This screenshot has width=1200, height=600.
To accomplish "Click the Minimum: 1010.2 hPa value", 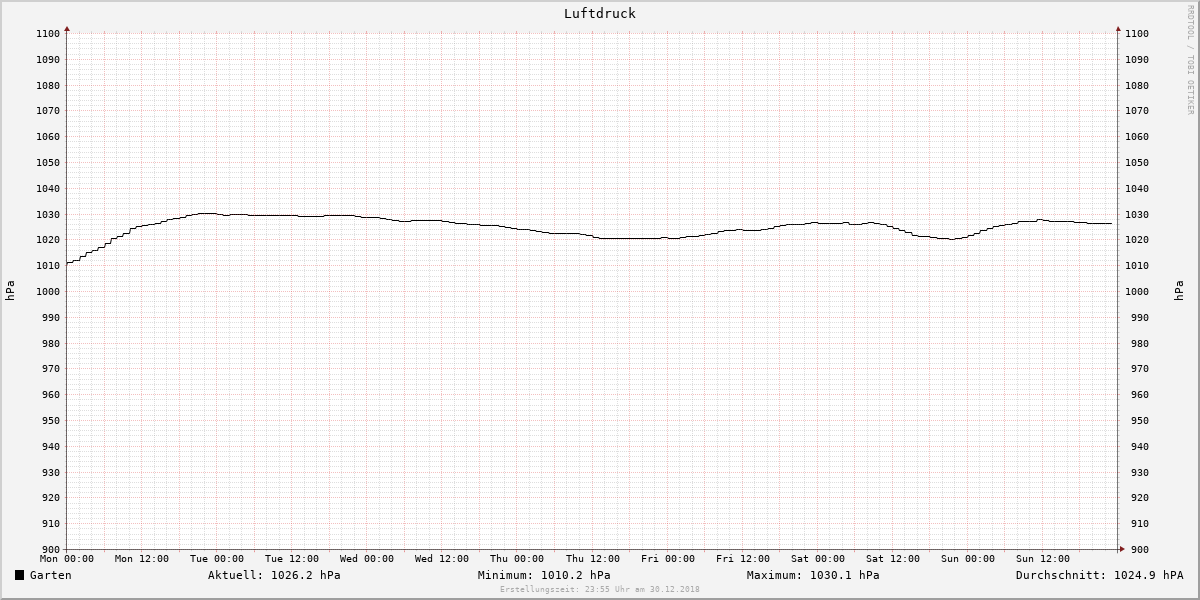I will pyautogui.click(x=544, y=575).
